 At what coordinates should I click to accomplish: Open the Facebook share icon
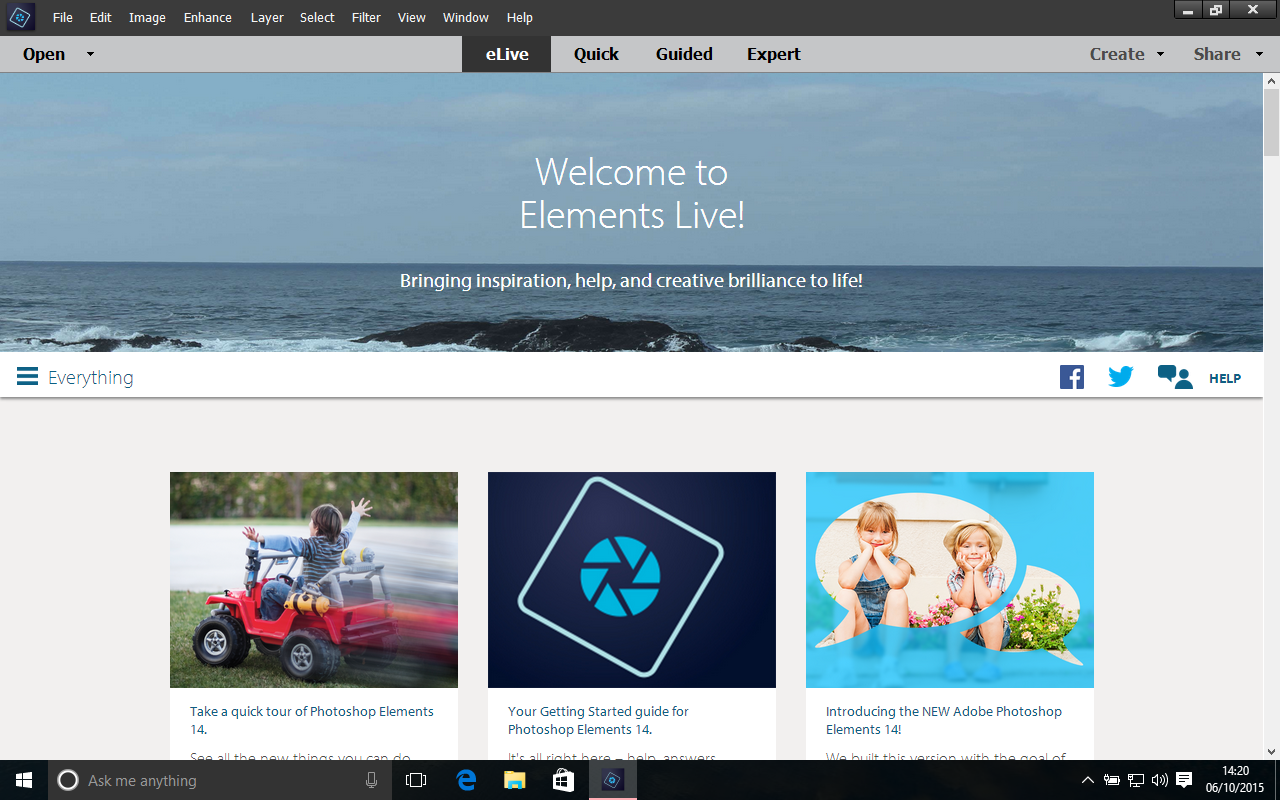1072,377
